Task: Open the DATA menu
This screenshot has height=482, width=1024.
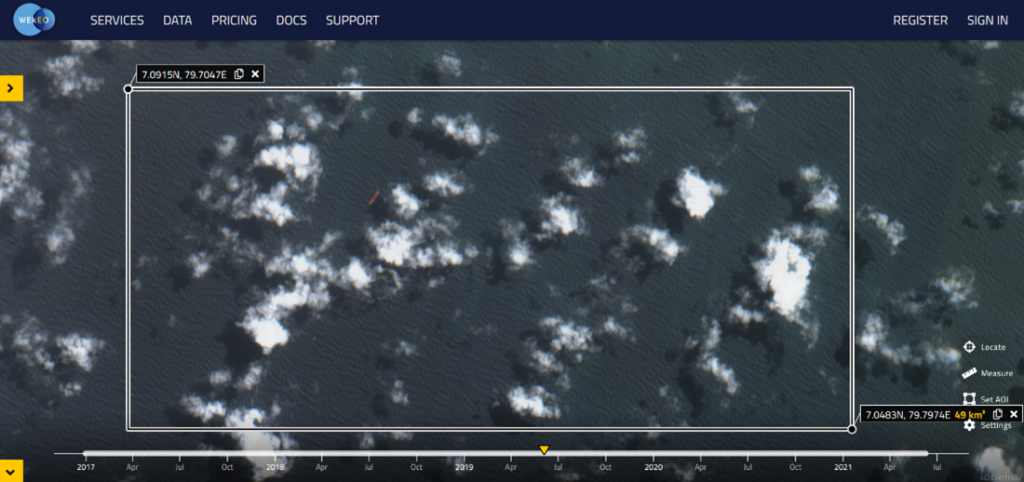Action: 177,20
